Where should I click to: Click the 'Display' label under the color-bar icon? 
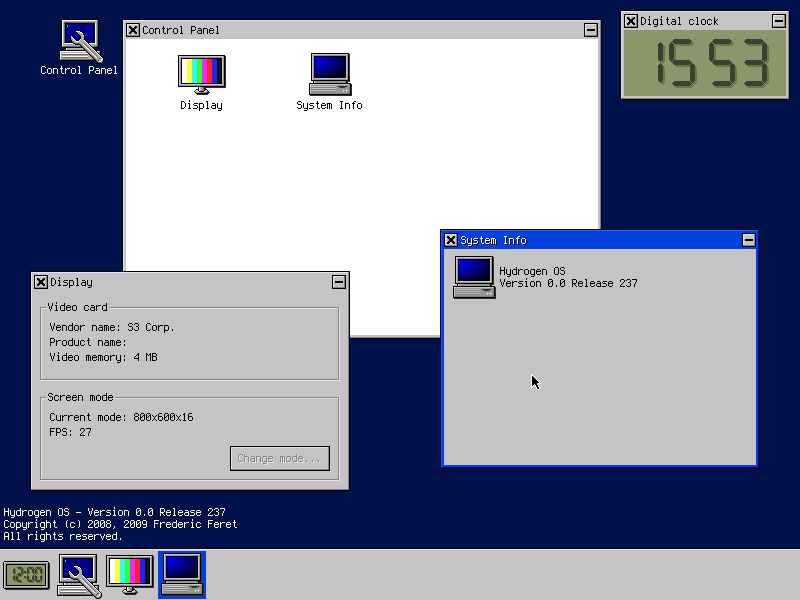coord(202,106)
